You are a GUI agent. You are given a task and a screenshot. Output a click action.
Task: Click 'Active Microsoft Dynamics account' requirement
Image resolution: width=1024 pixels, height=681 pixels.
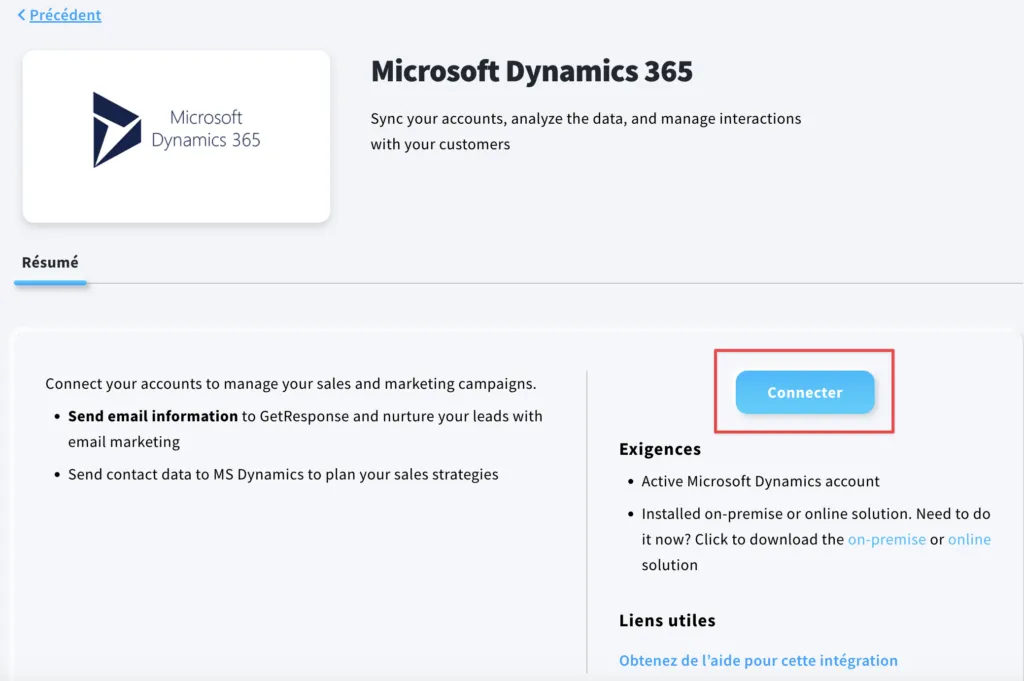(760, 481)
